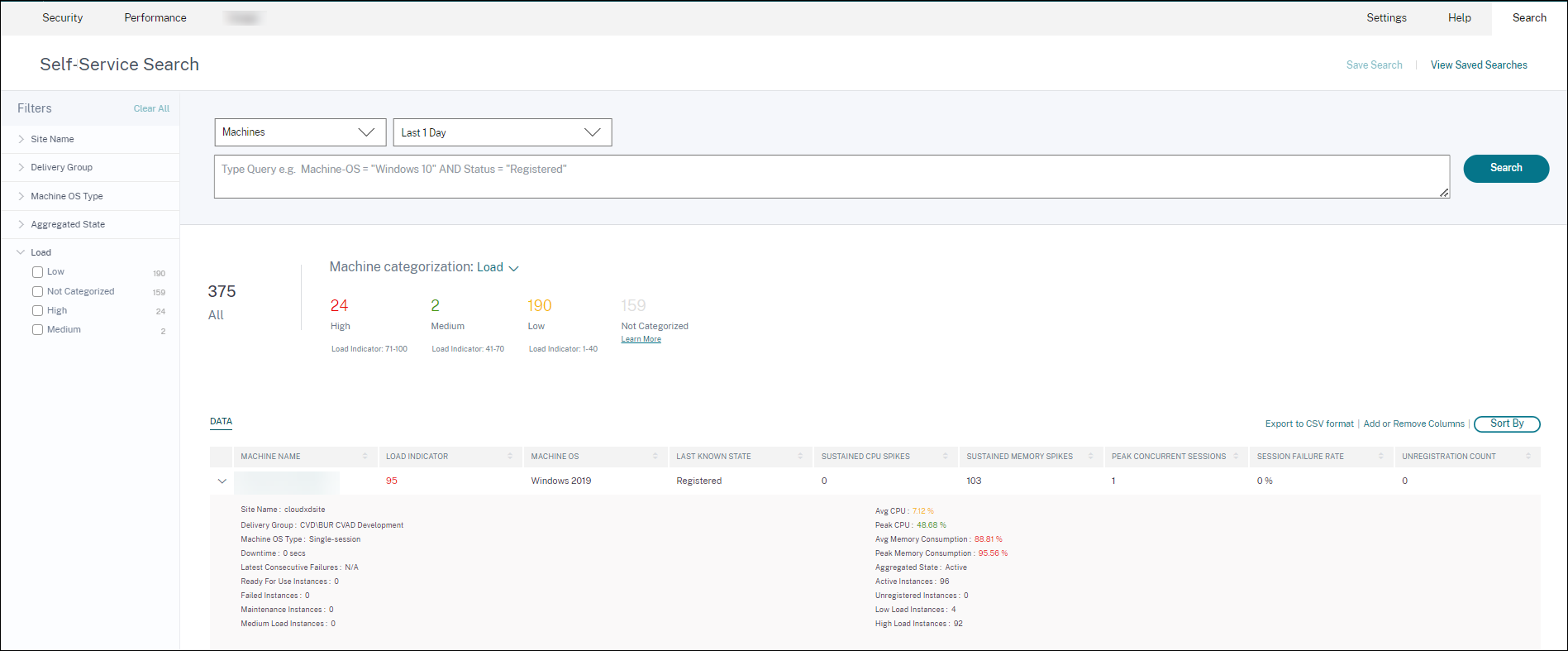Open the Machines data source dropdown
1568x651 pixels.
(299, 132)
